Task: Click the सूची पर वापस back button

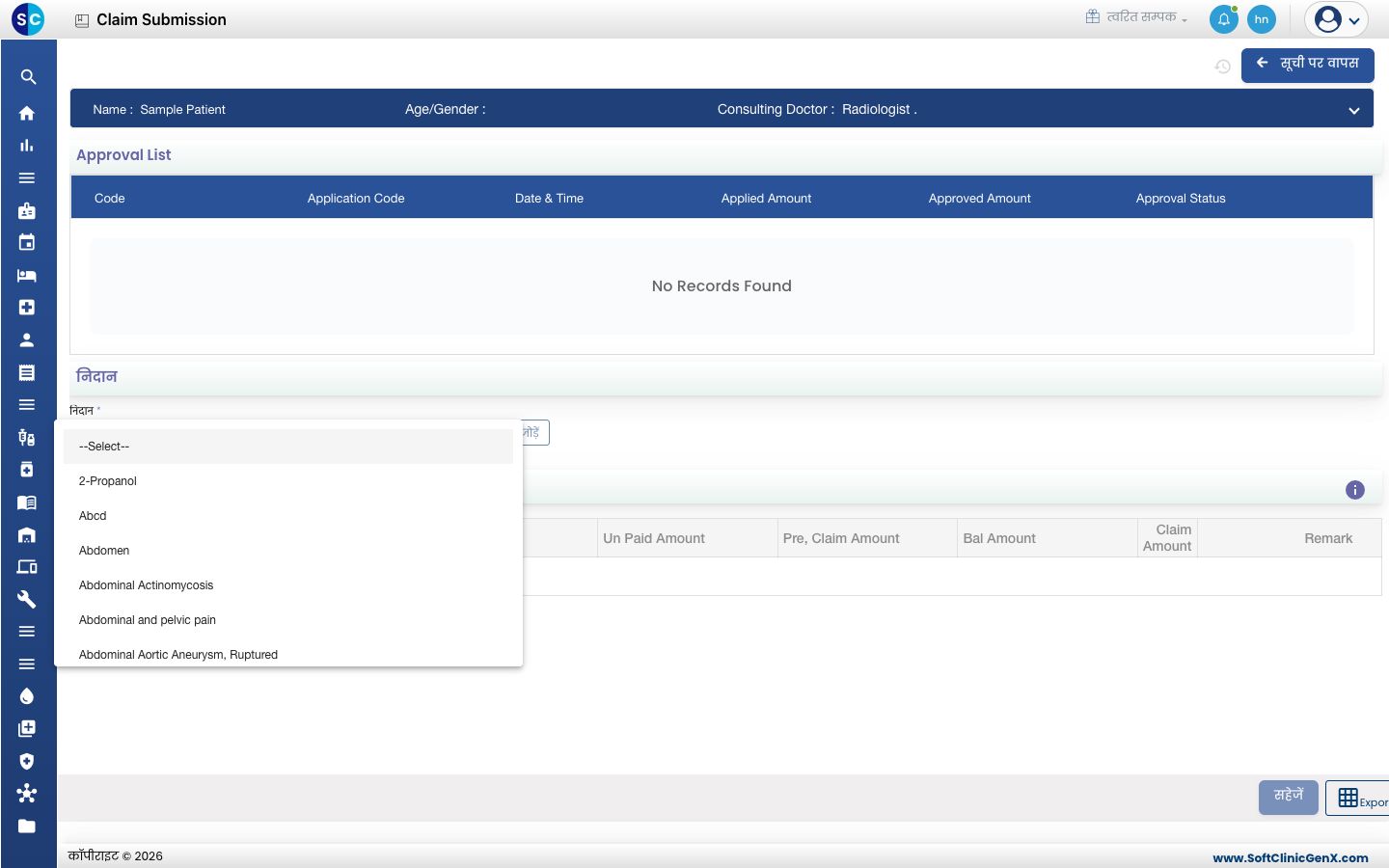Action: tap(1308, 65)
